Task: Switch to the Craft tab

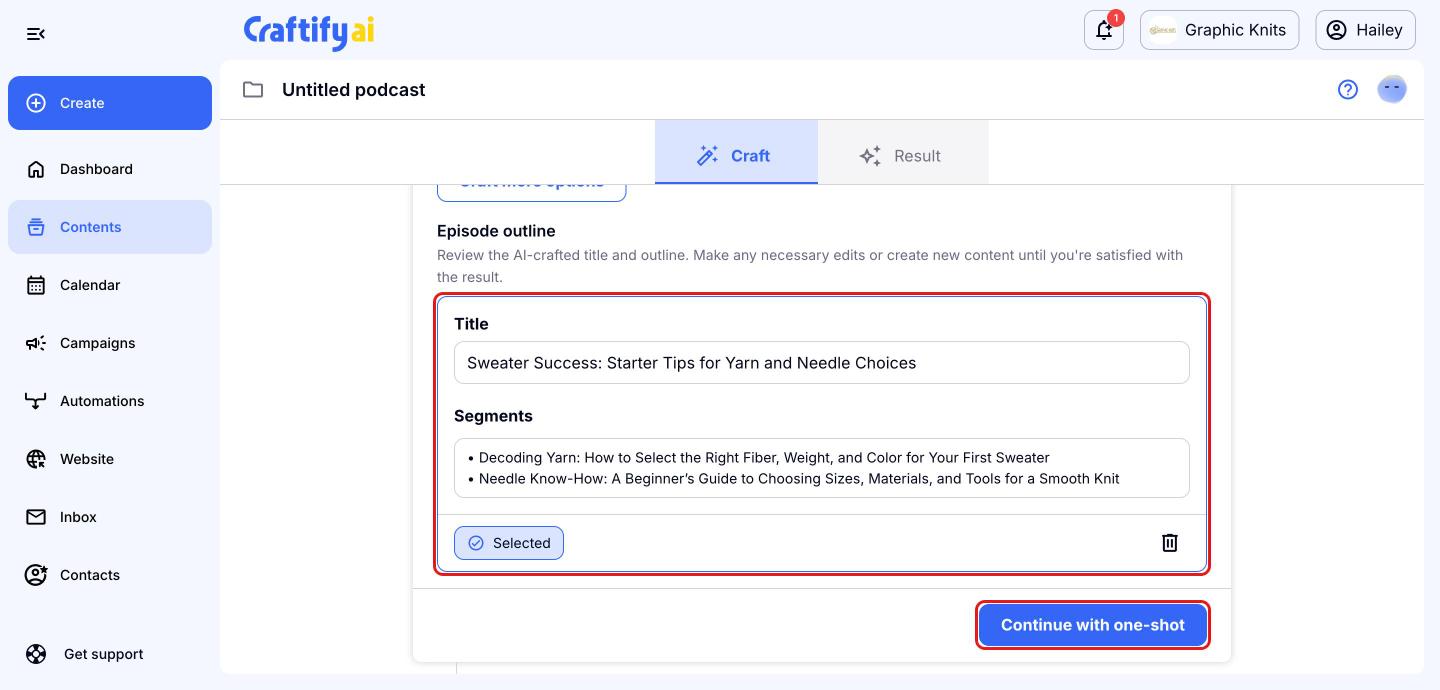Action: pos(736,152)
